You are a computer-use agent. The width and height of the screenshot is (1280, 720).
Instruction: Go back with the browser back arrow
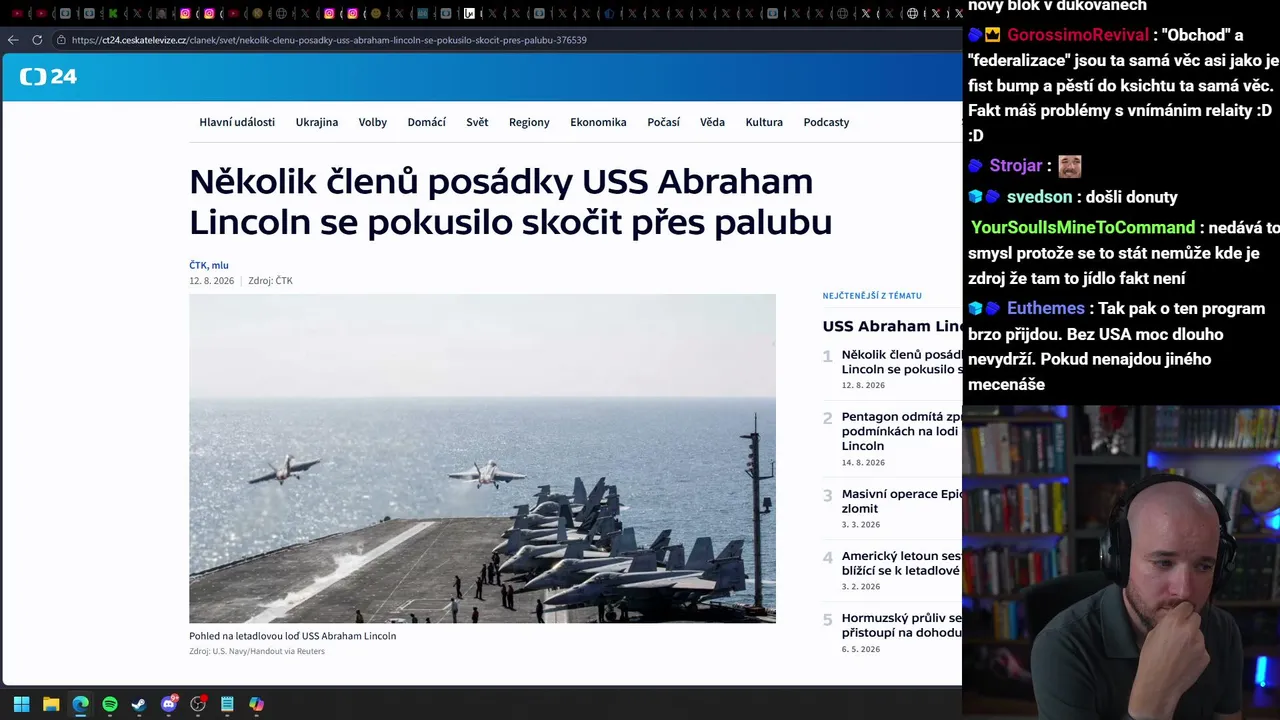(x=13, y=40)
